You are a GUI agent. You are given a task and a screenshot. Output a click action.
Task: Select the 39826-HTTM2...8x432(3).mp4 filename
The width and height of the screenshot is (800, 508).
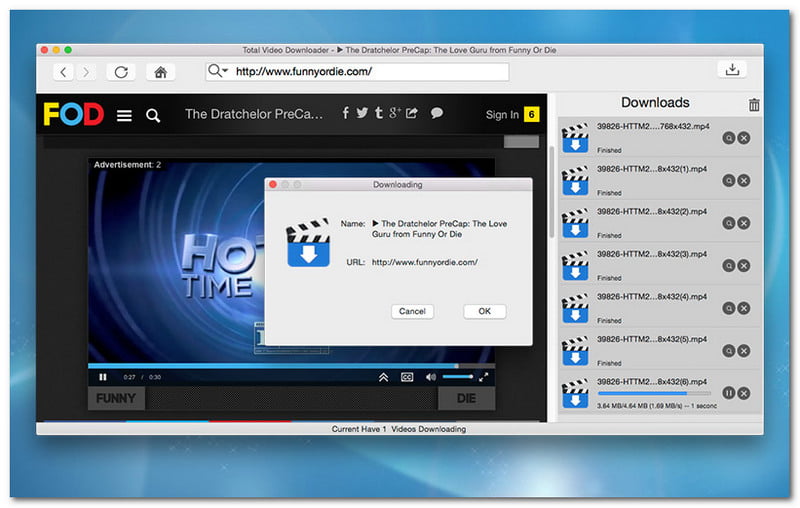[652, 254]
